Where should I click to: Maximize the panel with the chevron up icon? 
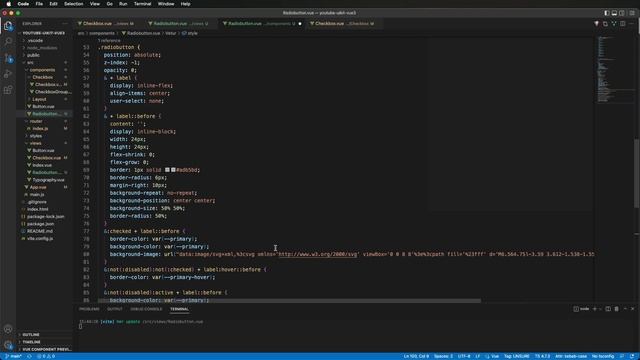(625, 309)
